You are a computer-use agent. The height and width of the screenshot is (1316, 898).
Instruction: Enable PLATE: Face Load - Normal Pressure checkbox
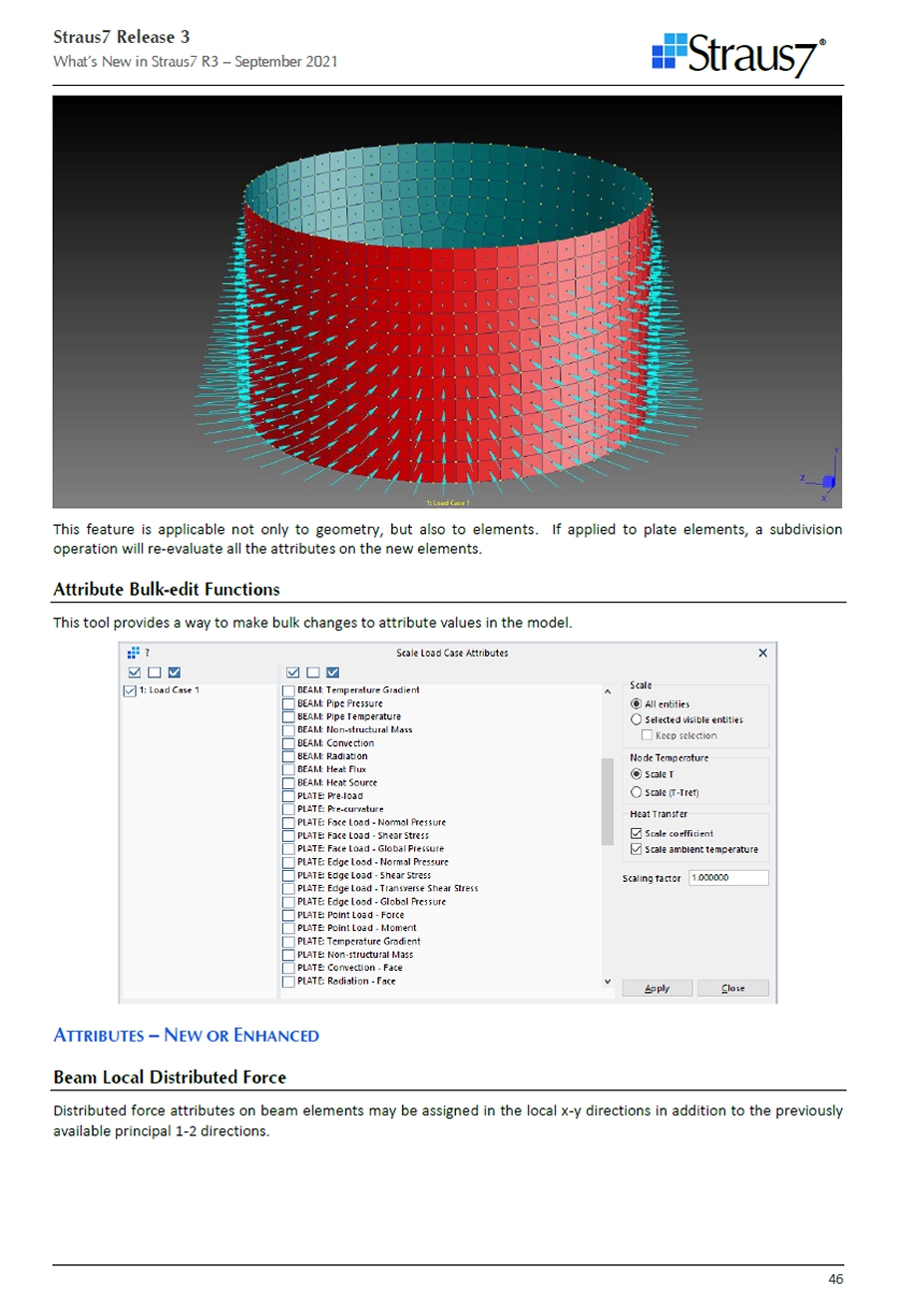point(288,823)
